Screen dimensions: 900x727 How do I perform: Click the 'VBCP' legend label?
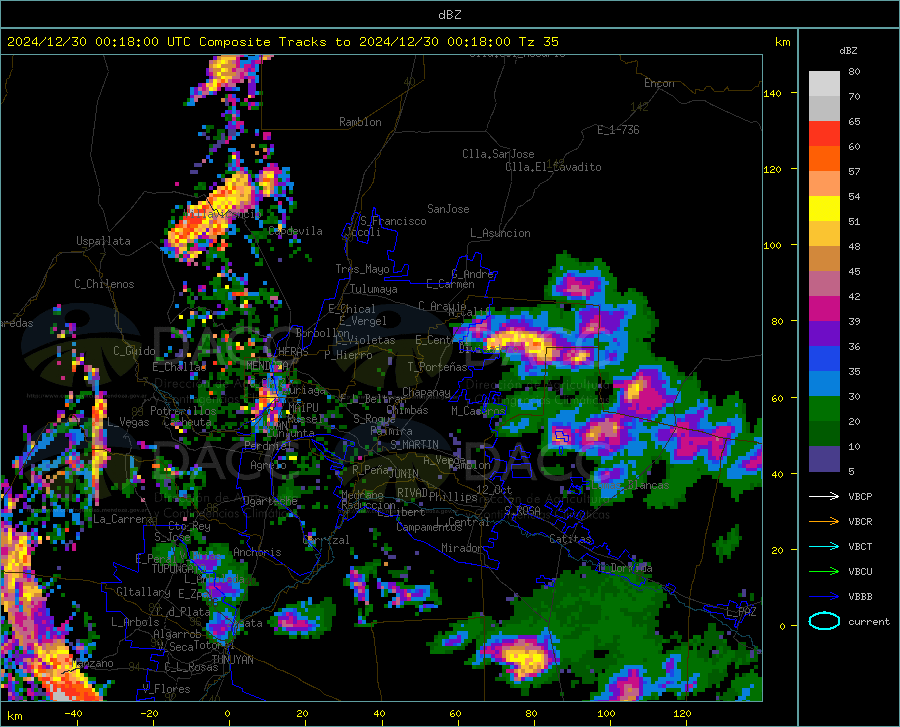pos(860,496)
